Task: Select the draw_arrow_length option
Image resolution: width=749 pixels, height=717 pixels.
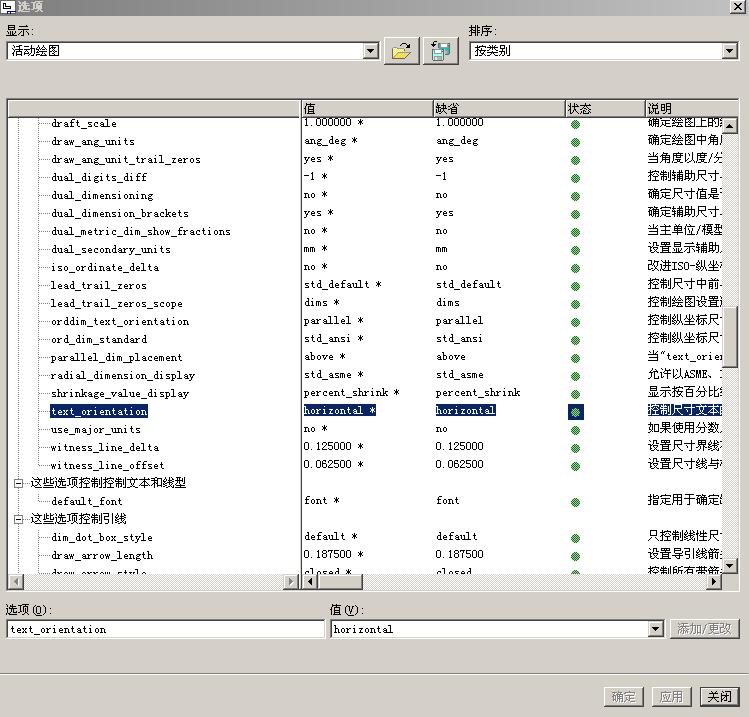Action: tap(102, 556)
